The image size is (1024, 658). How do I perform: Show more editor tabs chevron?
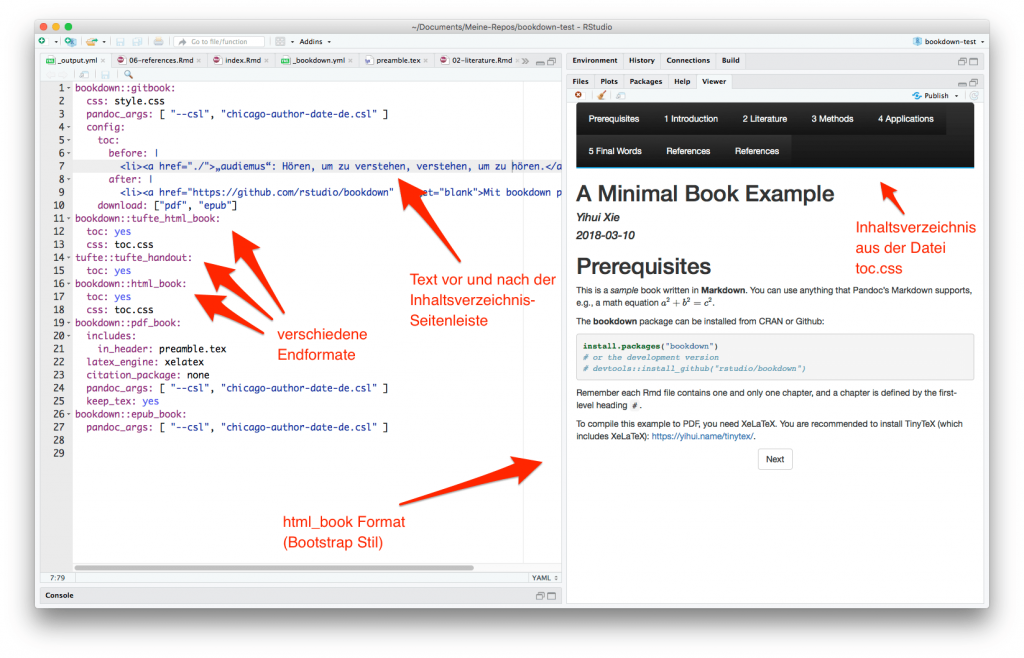(525, 61)
